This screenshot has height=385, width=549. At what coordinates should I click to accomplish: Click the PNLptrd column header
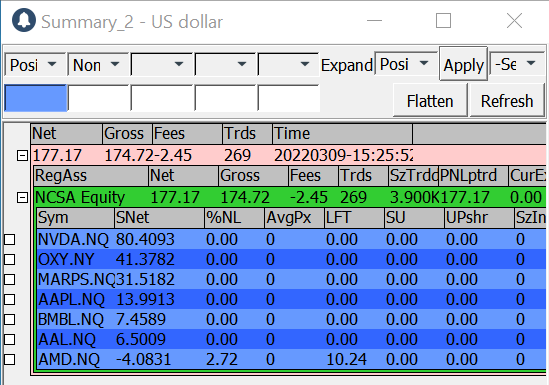tap(473, 176)
